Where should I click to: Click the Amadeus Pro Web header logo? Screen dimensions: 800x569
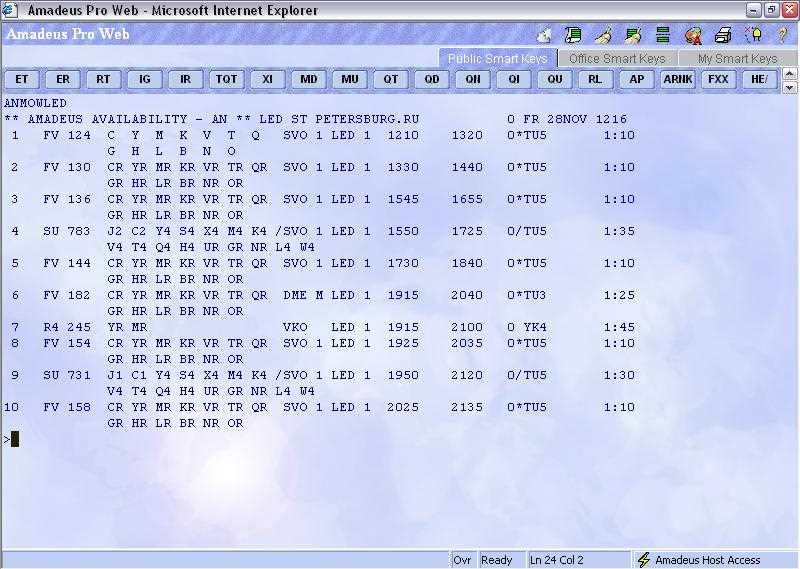pyautogui.click(x=68, y=34)
